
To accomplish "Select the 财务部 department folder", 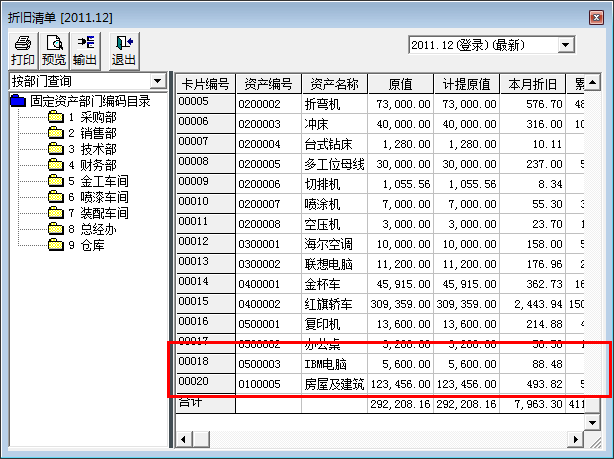I will [x=82, y=165].
